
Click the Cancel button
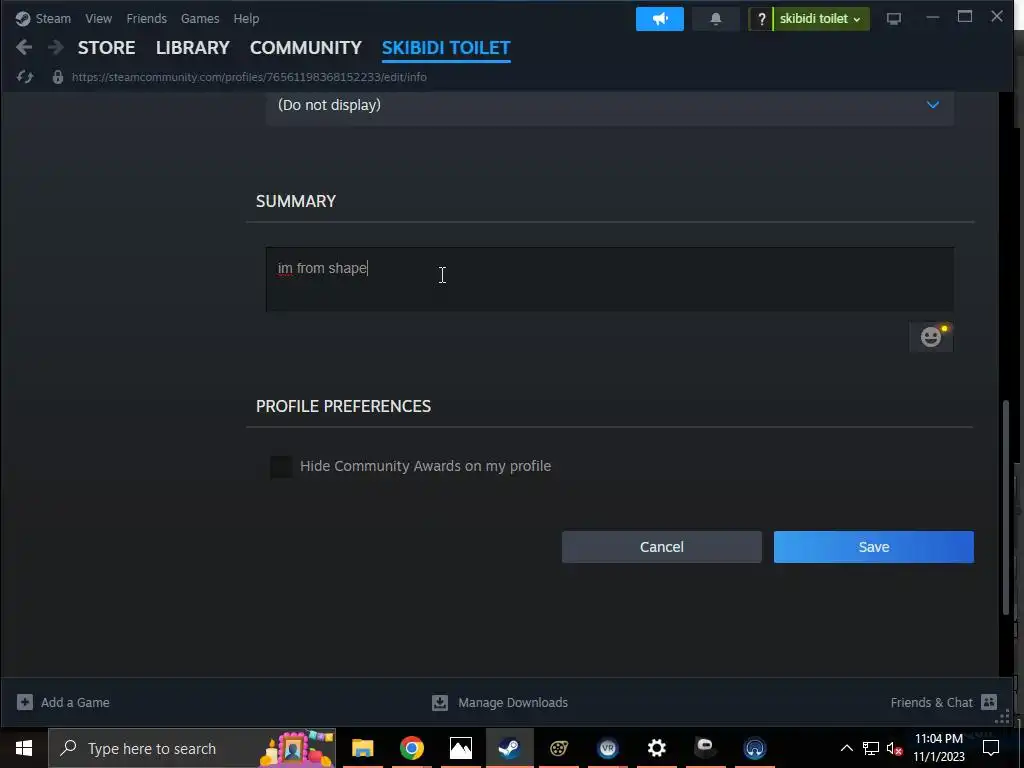pos(662,547)
